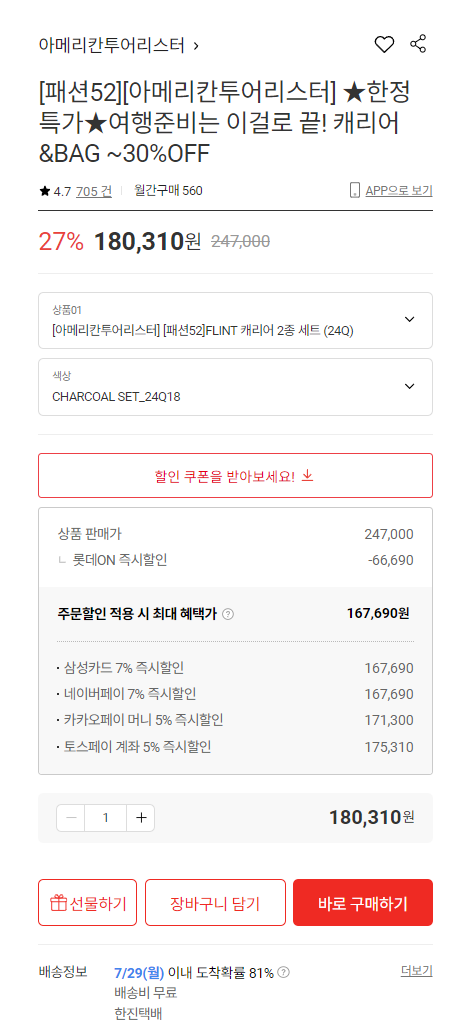Click 할인 쿠폰을 받아보세요 button
The image size is (466, 1032).
(236, 475)
